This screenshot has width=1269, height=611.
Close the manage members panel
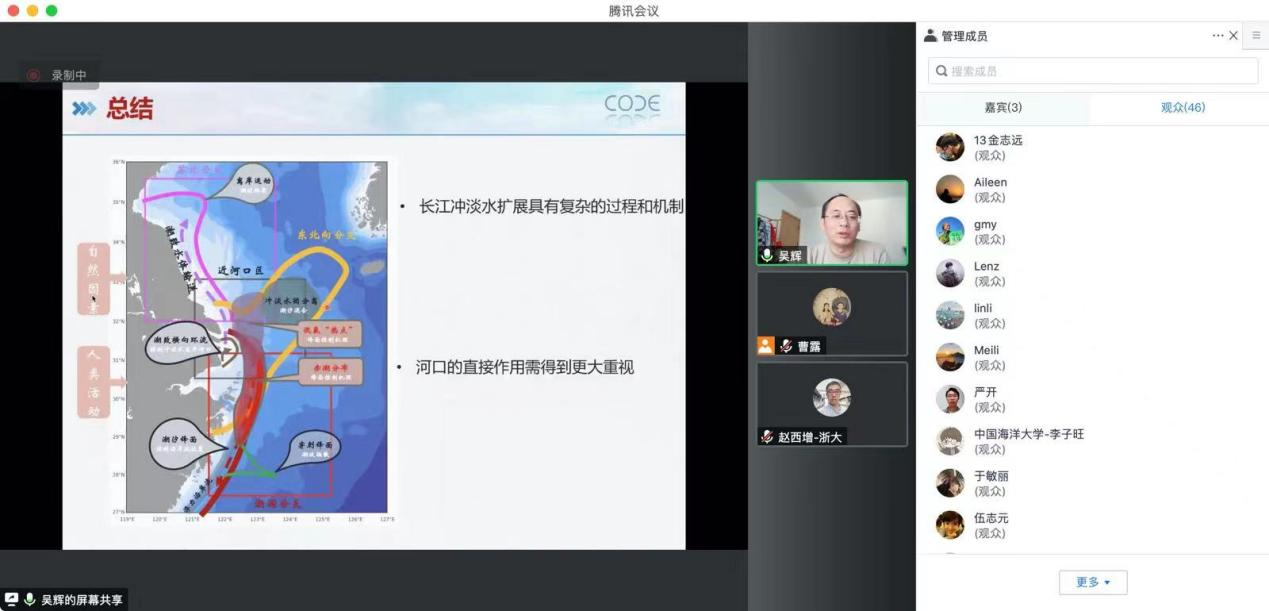click(1233, 36)
